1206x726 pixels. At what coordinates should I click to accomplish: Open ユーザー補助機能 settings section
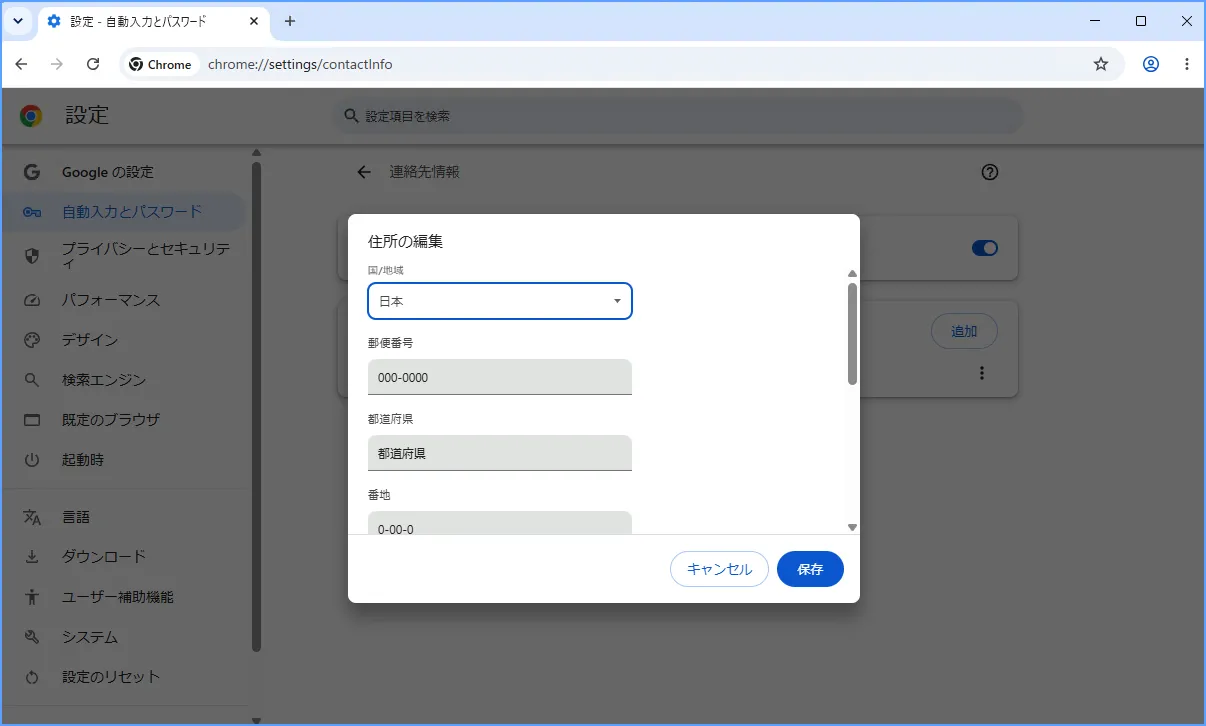point(124,597)
